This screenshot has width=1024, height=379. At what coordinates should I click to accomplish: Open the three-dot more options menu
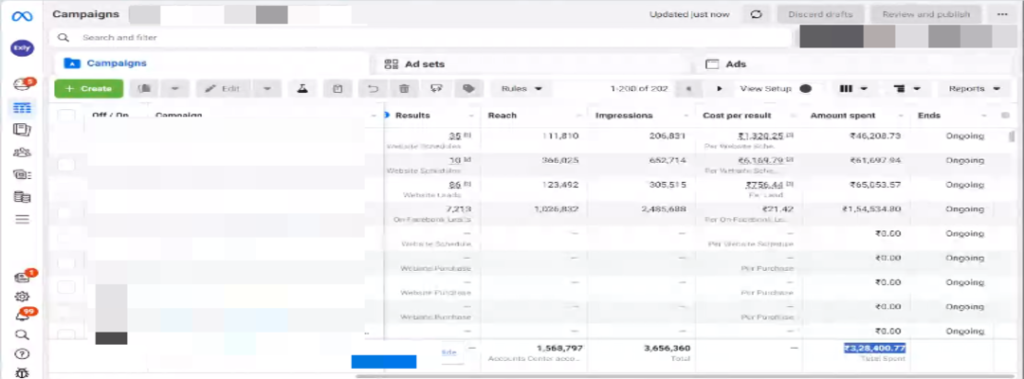tap(1002, 14)
